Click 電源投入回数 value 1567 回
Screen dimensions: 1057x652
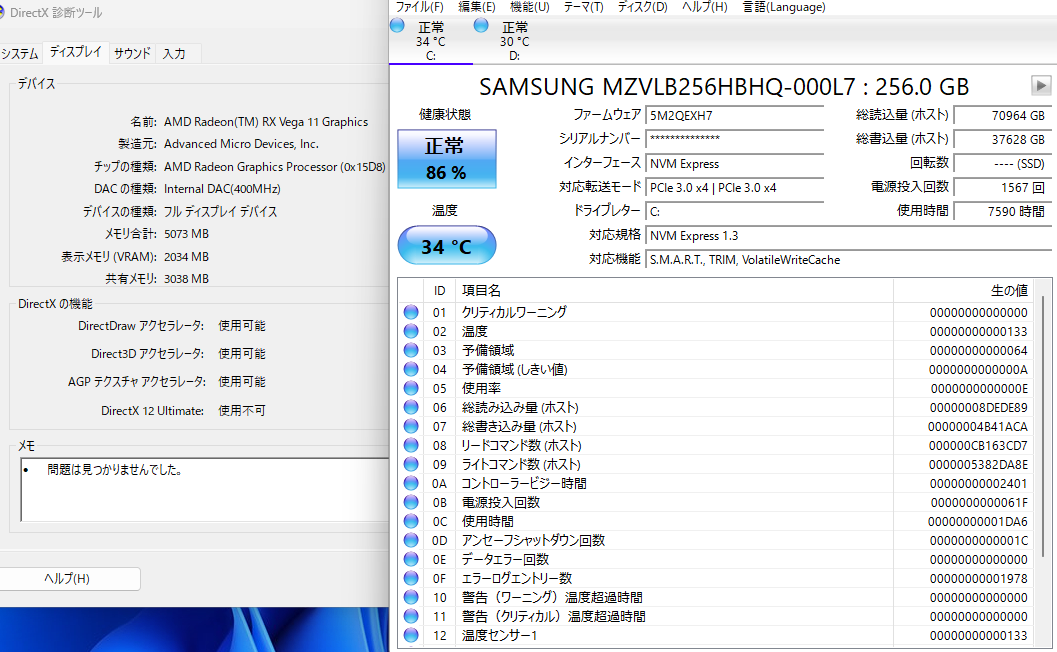(1002, 187)
